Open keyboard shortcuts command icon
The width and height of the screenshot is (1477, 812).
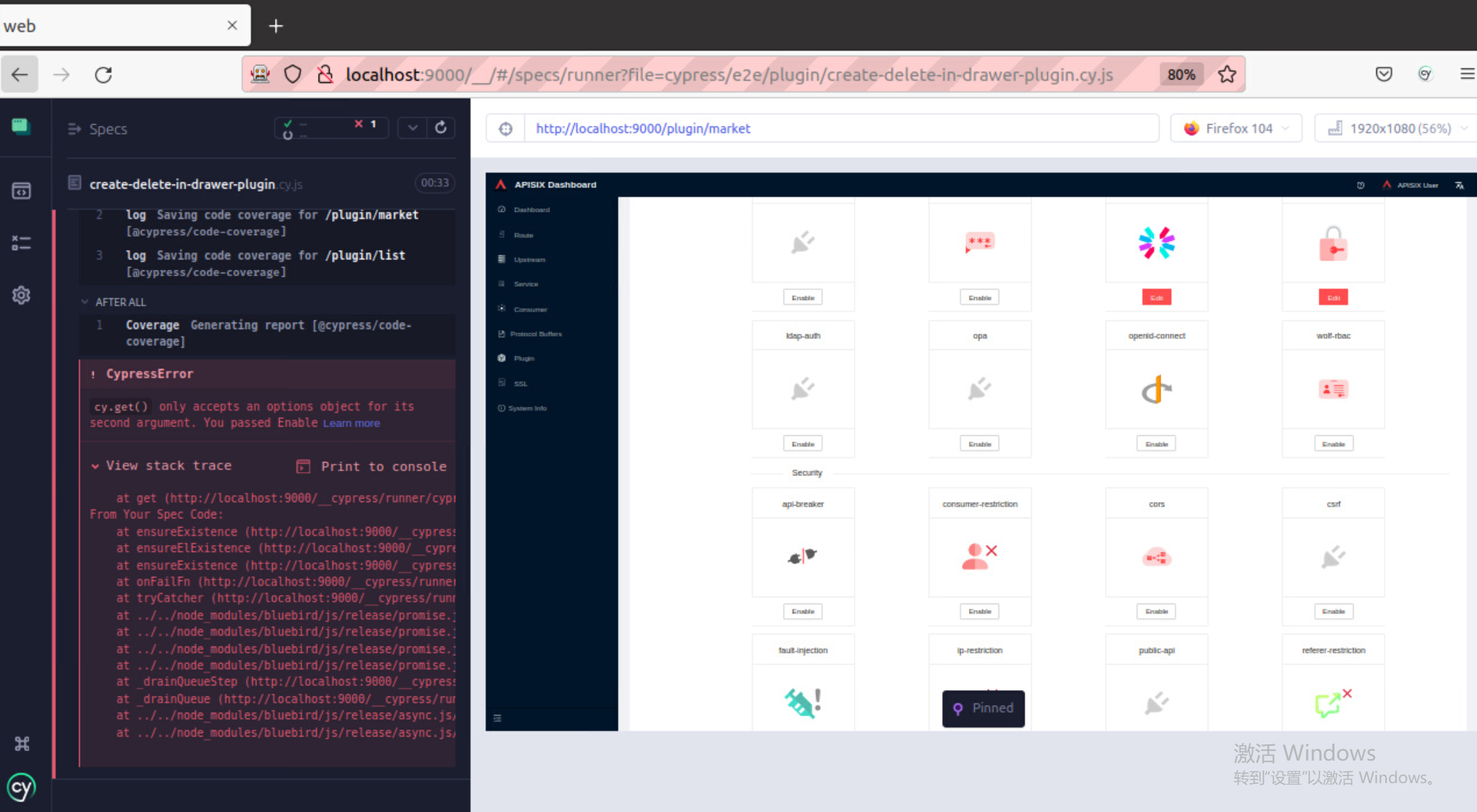click(21, 744)
